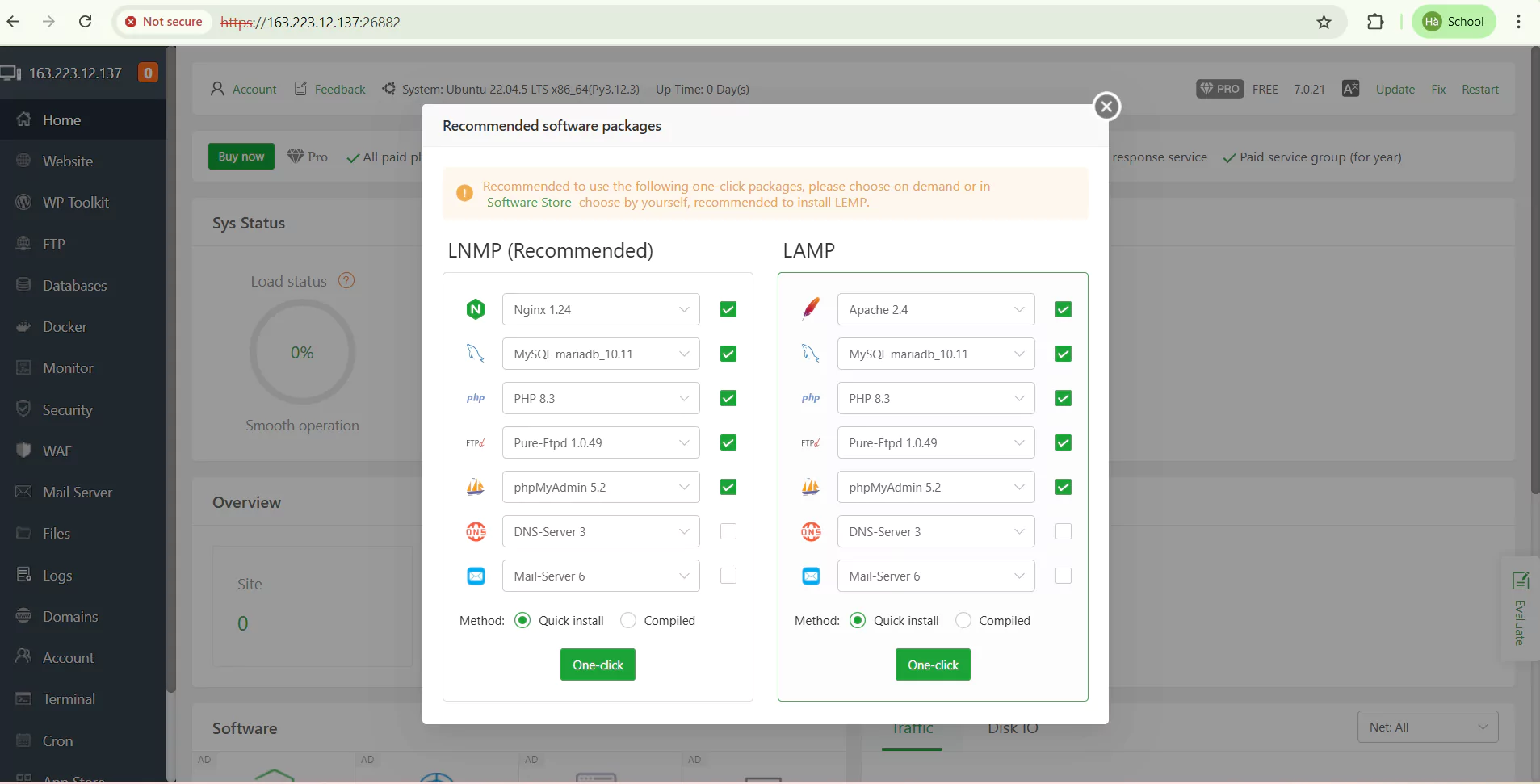Open LAMP Mail-Server 6 dropdown
Screen dimensions: 1540x784
pyautogui.click(x=936, y=576)
